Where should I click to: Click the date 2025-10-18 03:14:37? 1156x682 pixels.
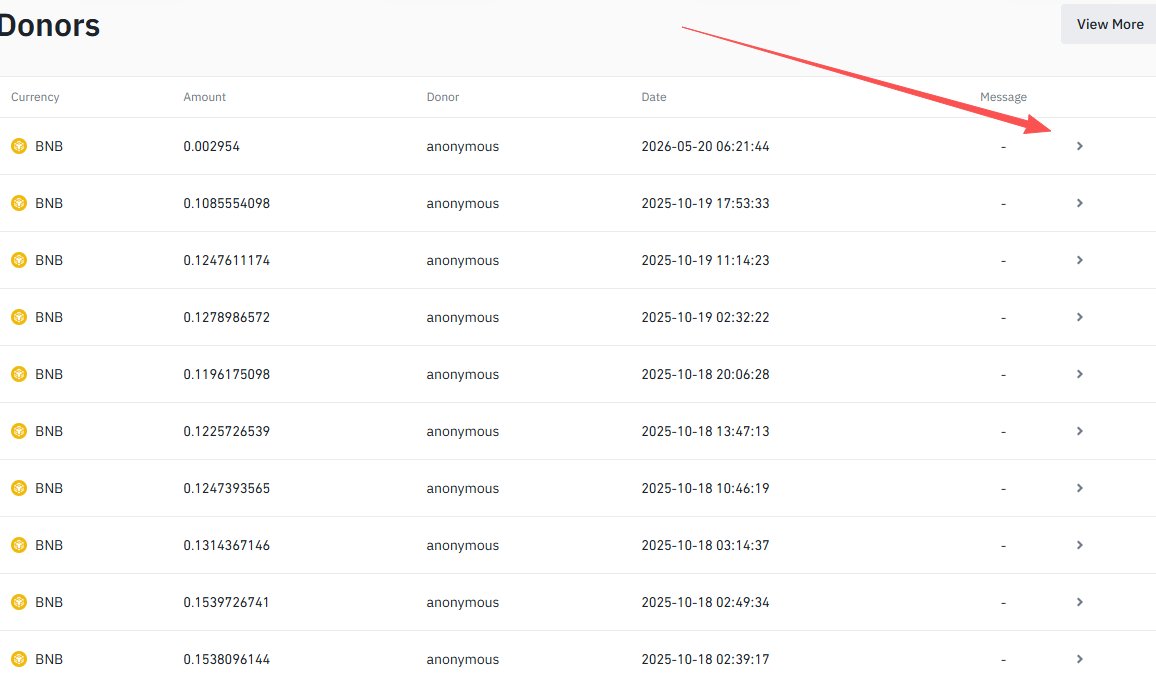coord(706,545)
